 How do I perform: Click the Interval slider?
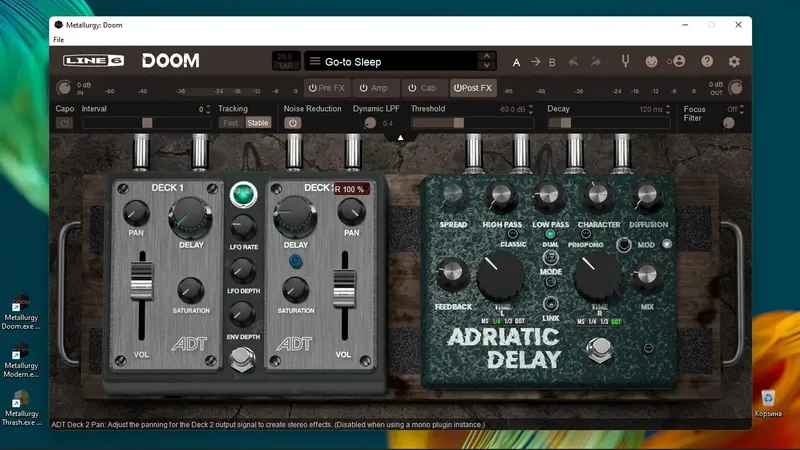pyautogui.click(x=146, y=123)
